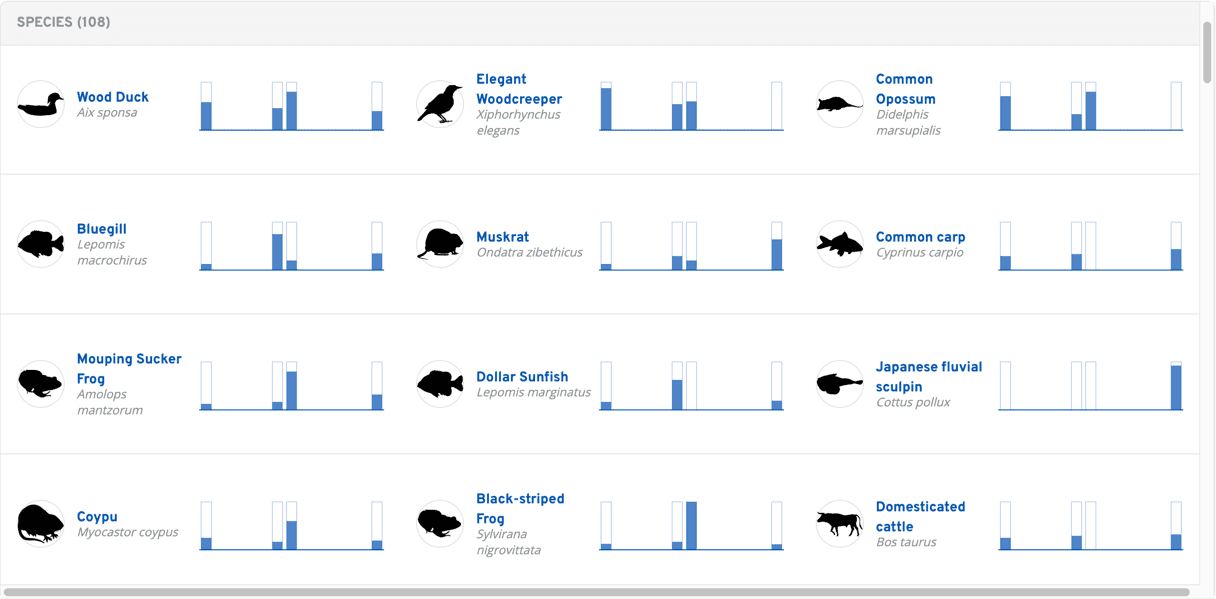
Task: Select the Dollar Sunfish icon
Action: (440, 384)
